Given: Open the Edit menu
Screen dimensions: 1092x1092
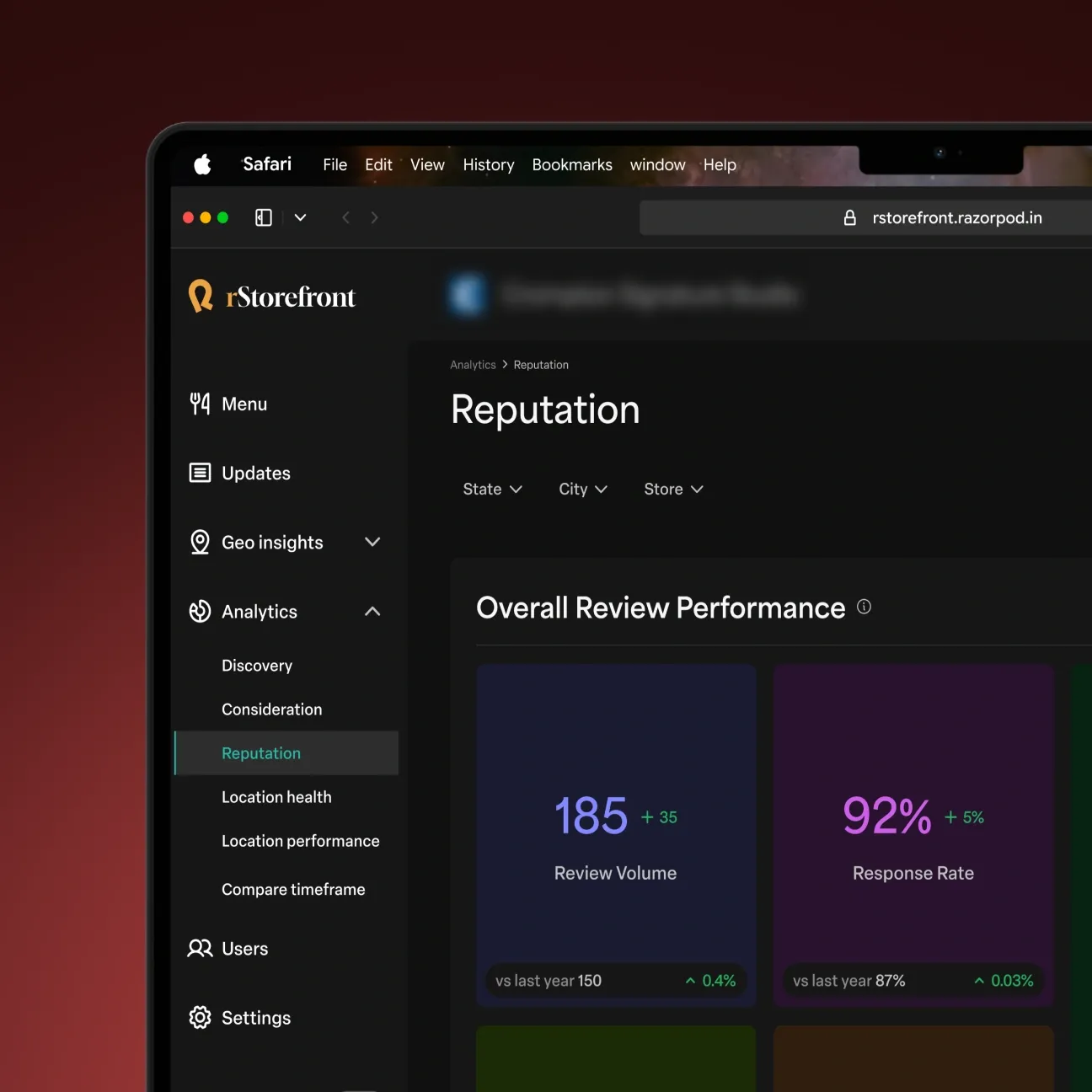Looking at the screenshot, I should click(378, 165).
